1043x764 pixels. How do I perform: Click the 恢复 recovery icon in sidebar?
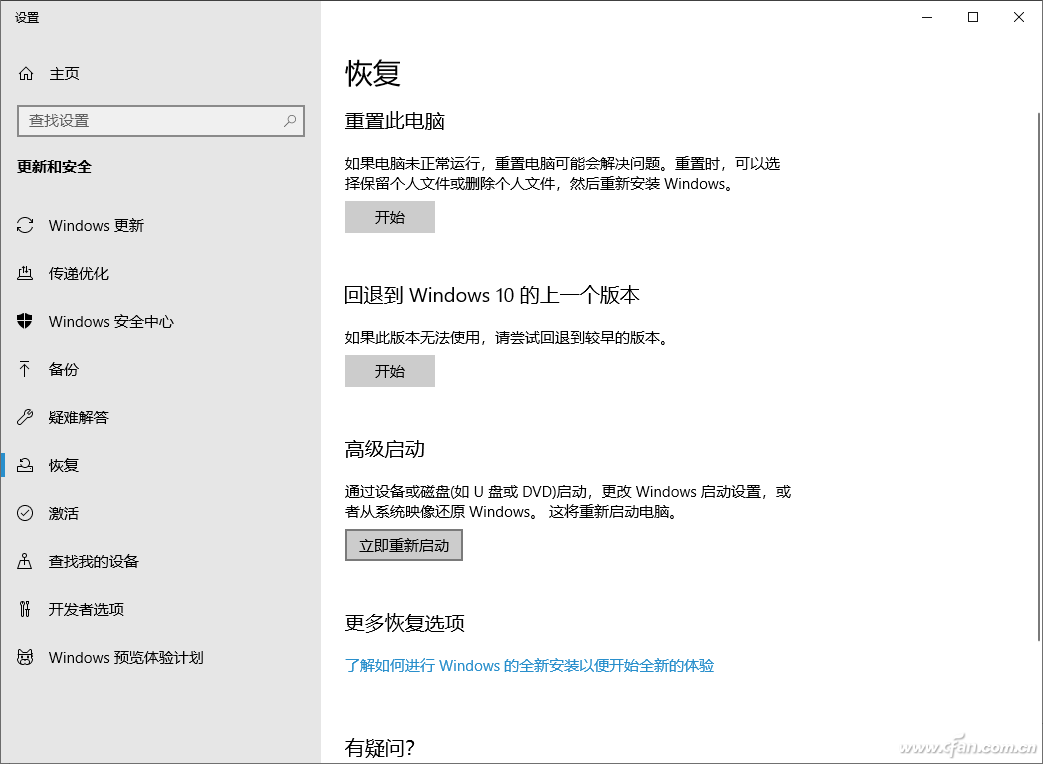coord(25,465)
